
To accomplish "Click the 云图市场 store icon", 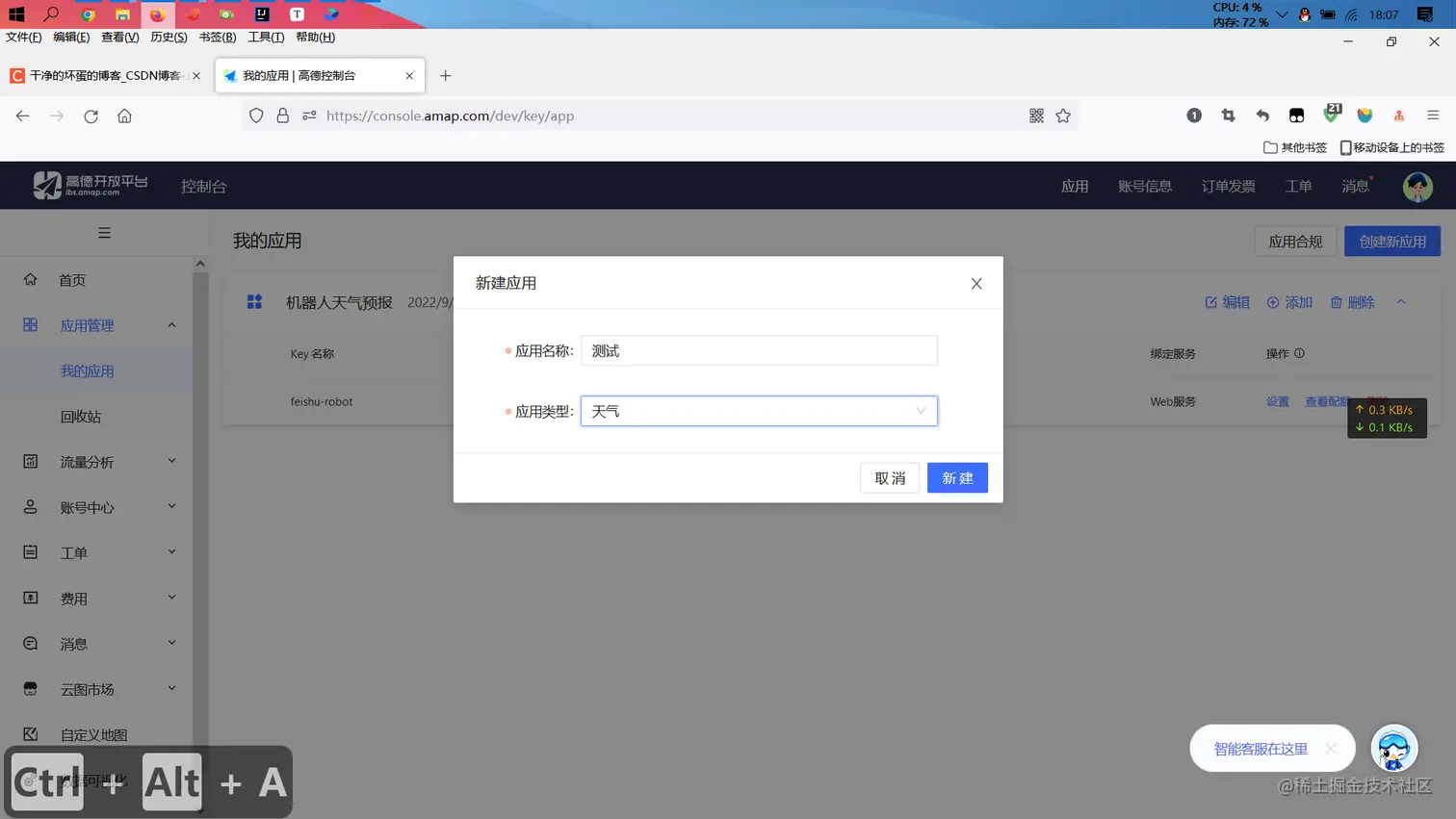I will (30, 688).
